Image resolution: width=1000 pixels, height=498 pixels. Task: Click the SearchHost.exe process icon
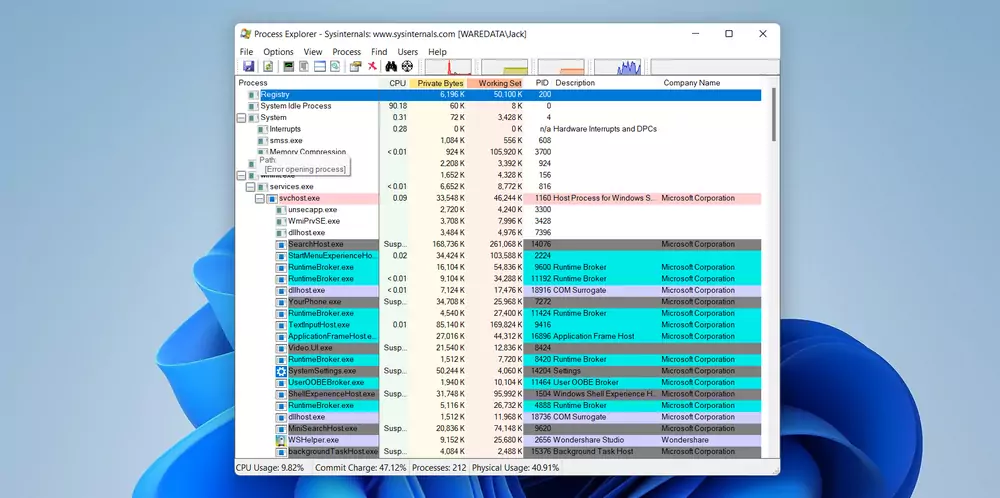point(281,244)
